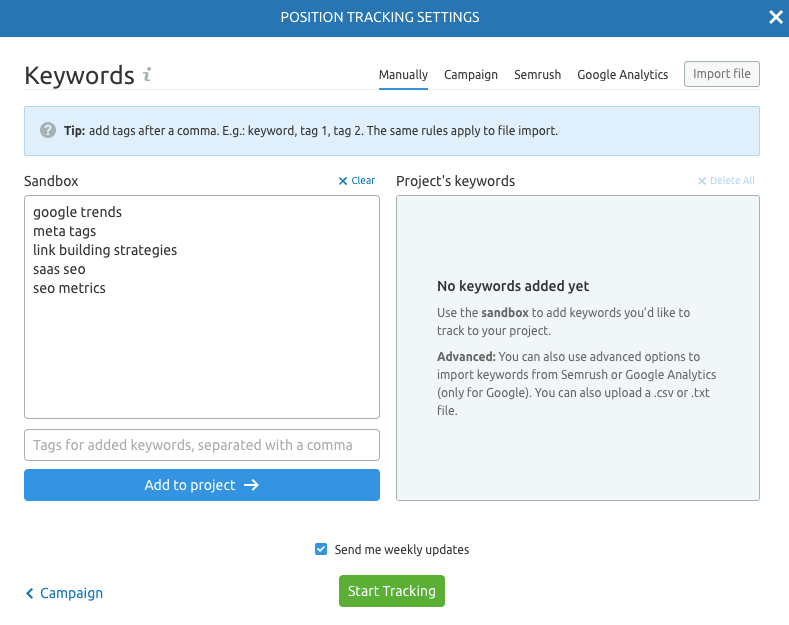Click the 'link building strategies' line in Sandbox

pyautogui.click(x=104, y=250)
